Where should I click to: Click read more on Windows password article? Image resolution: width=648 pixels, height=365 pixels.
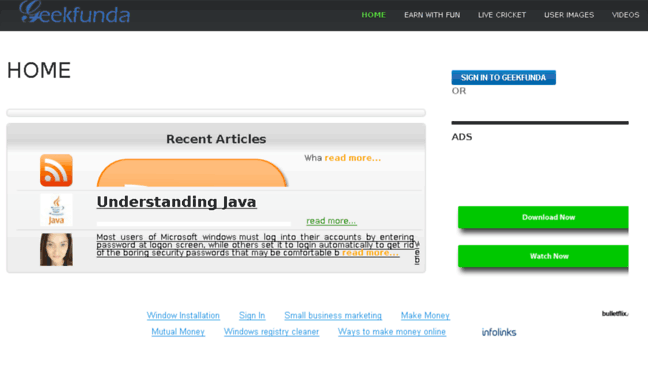(x=370, y=253)
